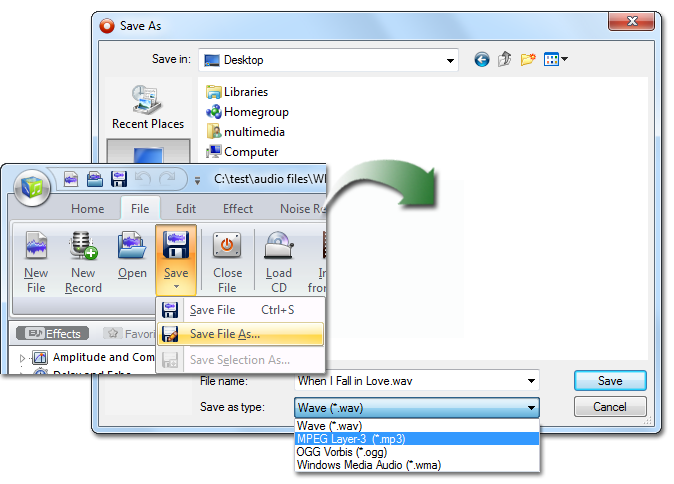Create new folder in Save As dialog
The image size is (674, 484).
pos(527,60)
